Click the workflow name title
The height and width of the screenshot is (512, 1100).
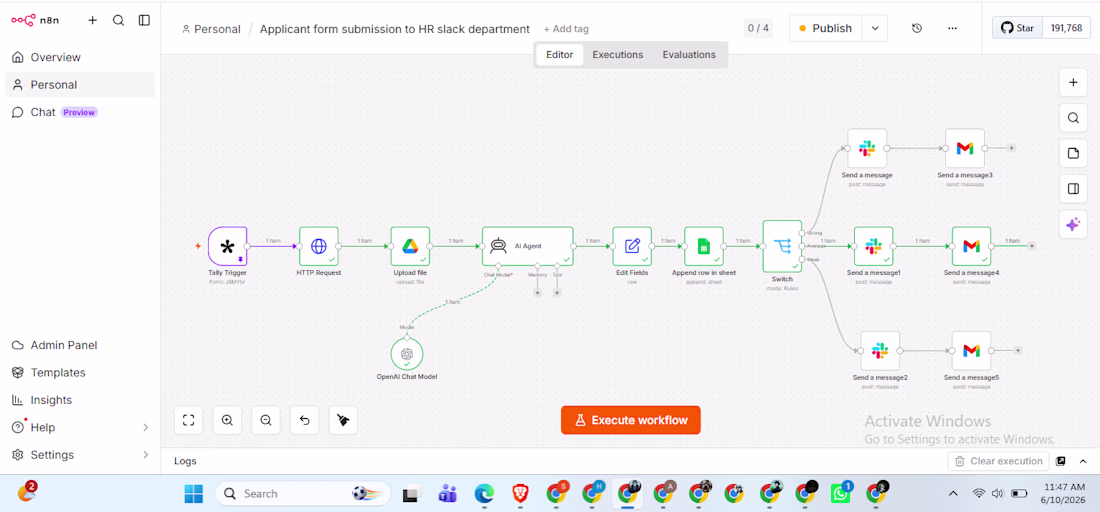pyautogui.click(x=395, y=29)
